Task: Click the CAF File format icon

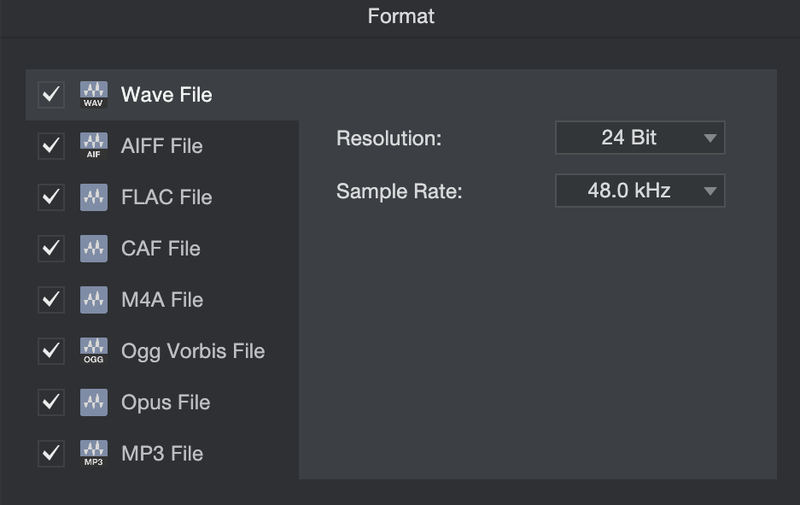Action: (x=93, y=248)
